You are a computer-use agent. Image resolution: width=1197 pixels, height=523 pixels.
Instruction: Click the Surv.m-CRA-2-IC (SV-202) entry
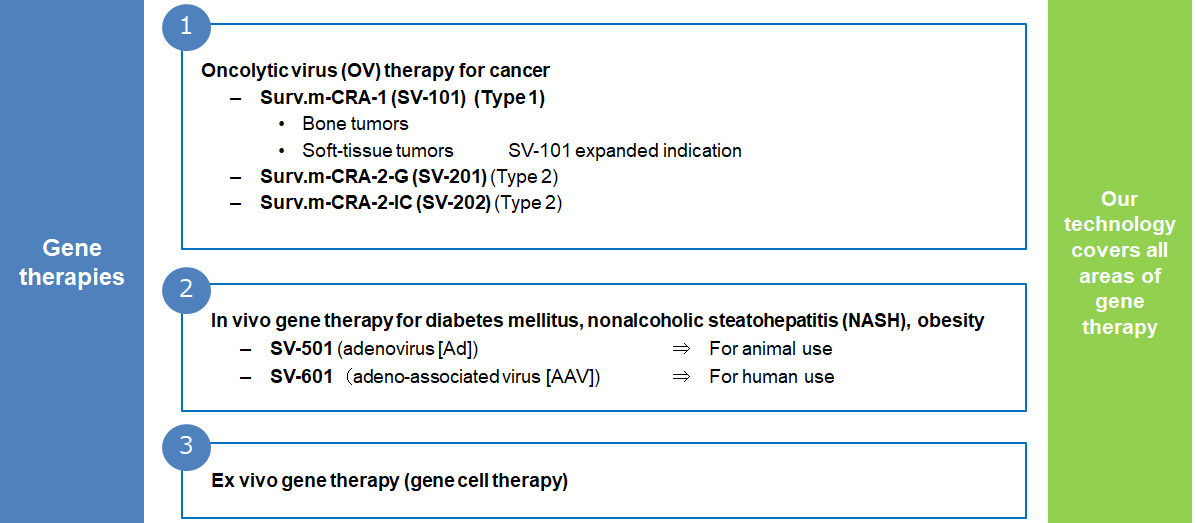click(411, 204)
